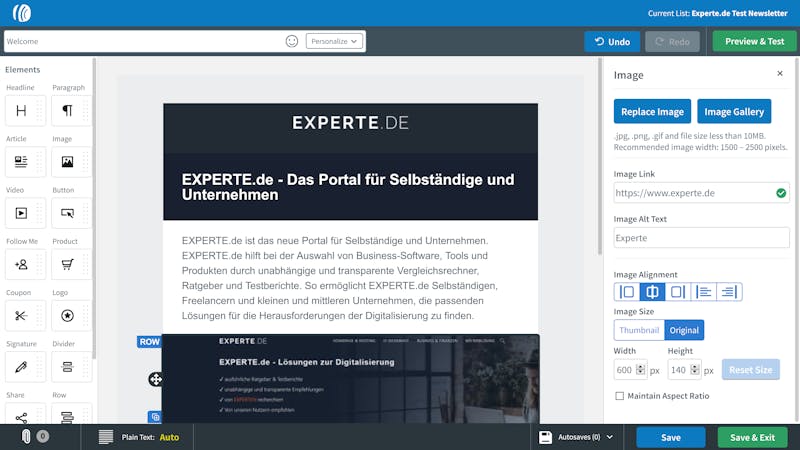This screenshot has width=800, height=450.
Task: Click the Undo button
Action: coord(612,41)
